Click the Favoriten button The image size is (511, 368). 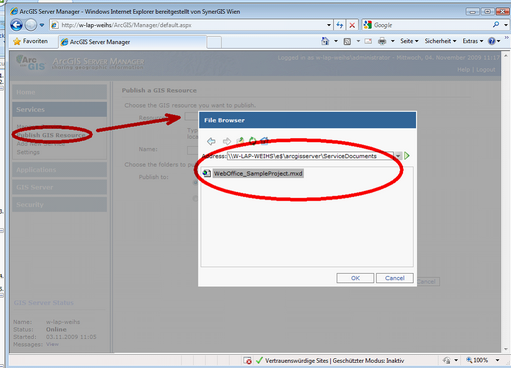pos(31,41)
